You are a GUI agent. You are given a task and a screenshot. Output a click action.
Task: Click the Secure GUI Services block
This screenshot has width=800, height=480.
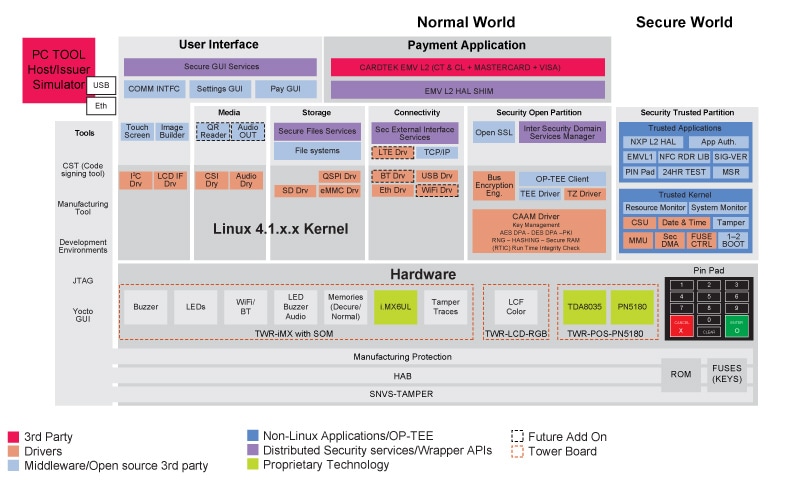tap(221, 67)
